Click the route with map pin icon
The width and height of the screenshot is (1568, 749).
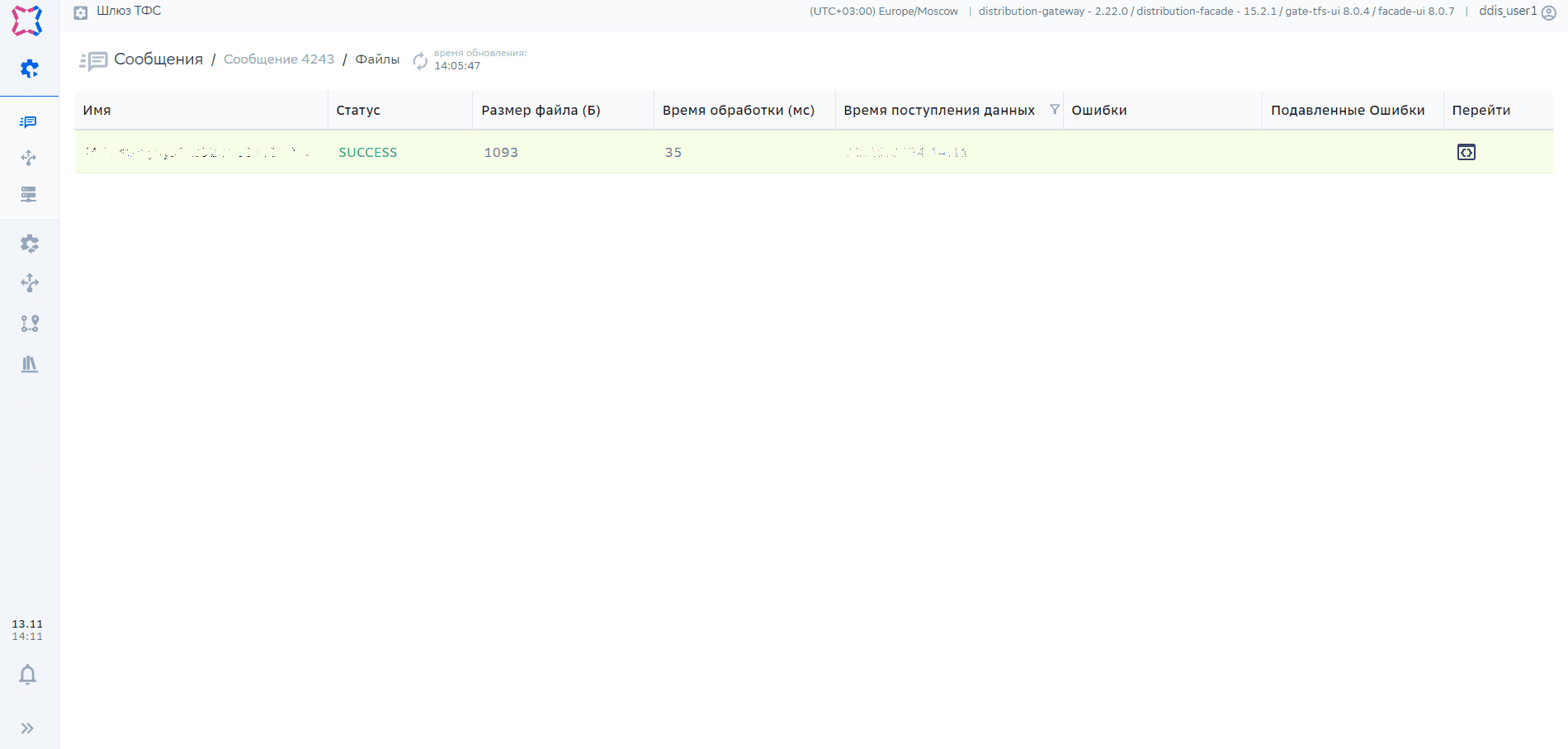(x=29, y=324)
